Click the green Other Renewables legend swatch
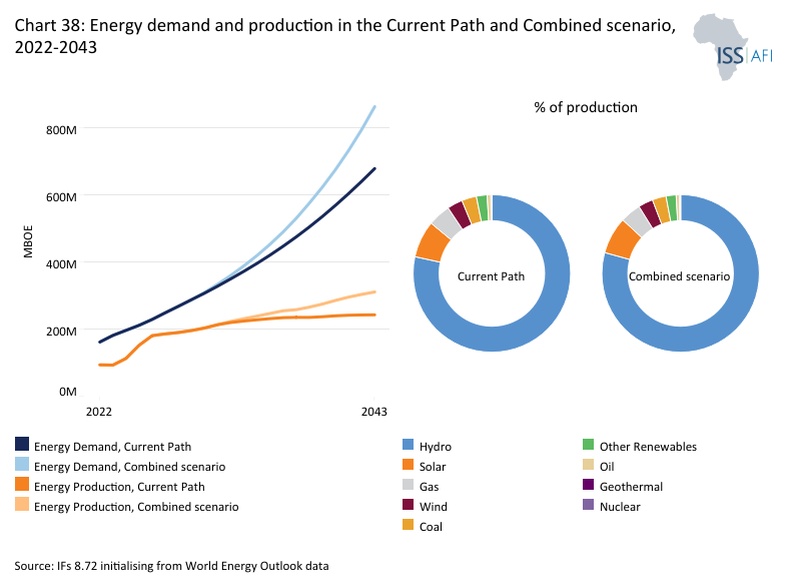786x587 pixels. tap(588, 445)
